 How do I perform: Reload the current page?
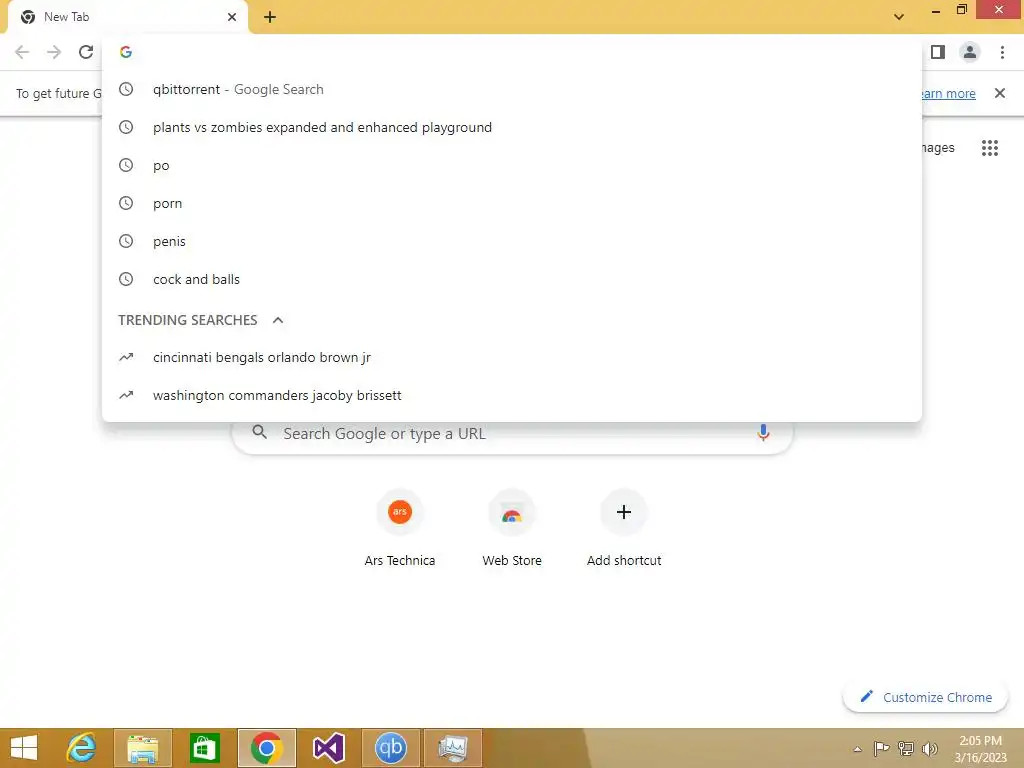(86, 52)
